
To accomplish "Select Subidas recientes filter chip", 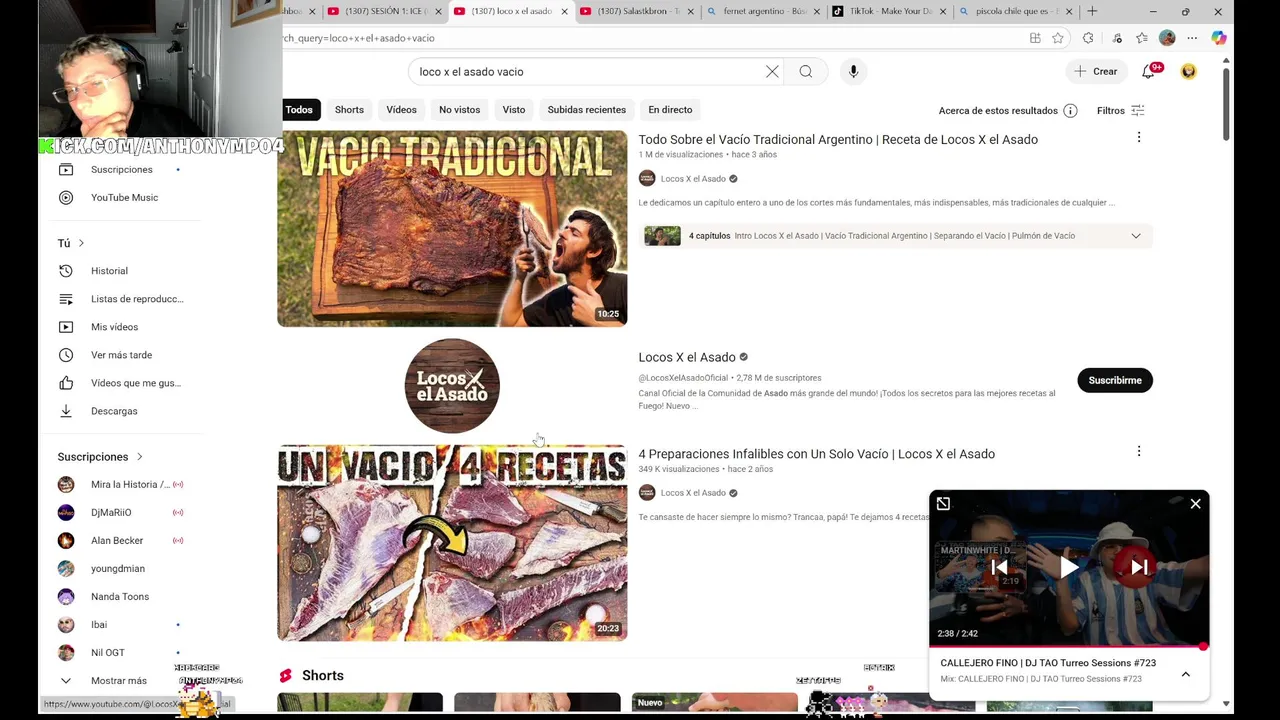I will (586, 110).
